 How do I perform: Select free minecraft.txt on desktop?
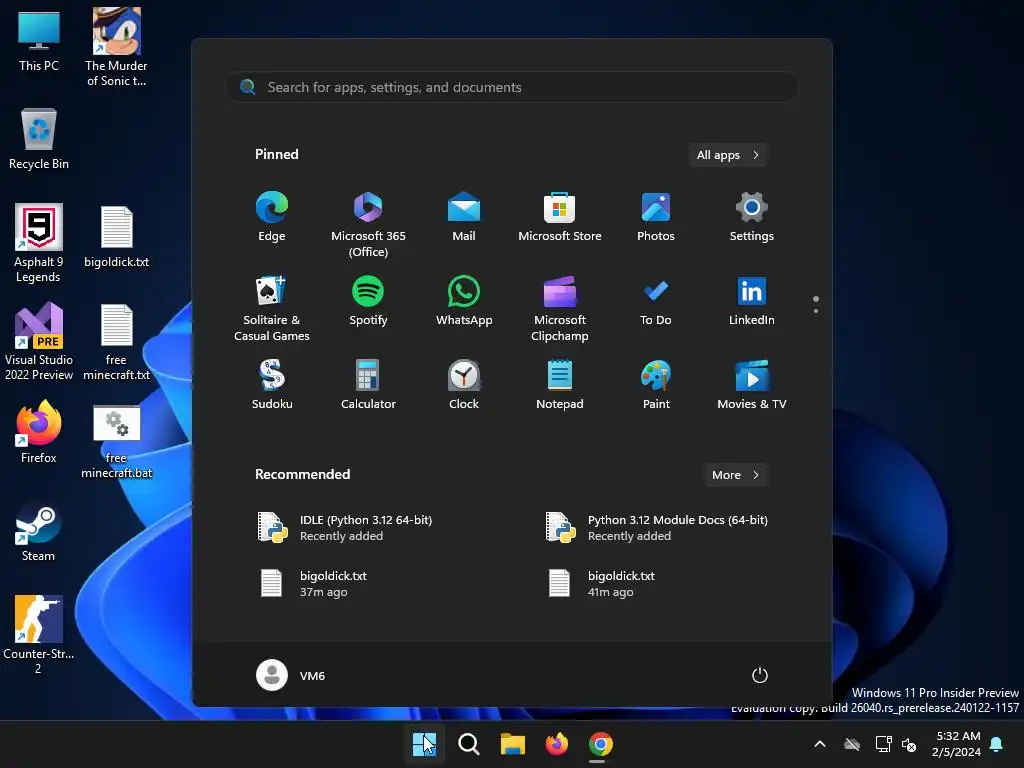pyautogui.click(x=116, y=342)
